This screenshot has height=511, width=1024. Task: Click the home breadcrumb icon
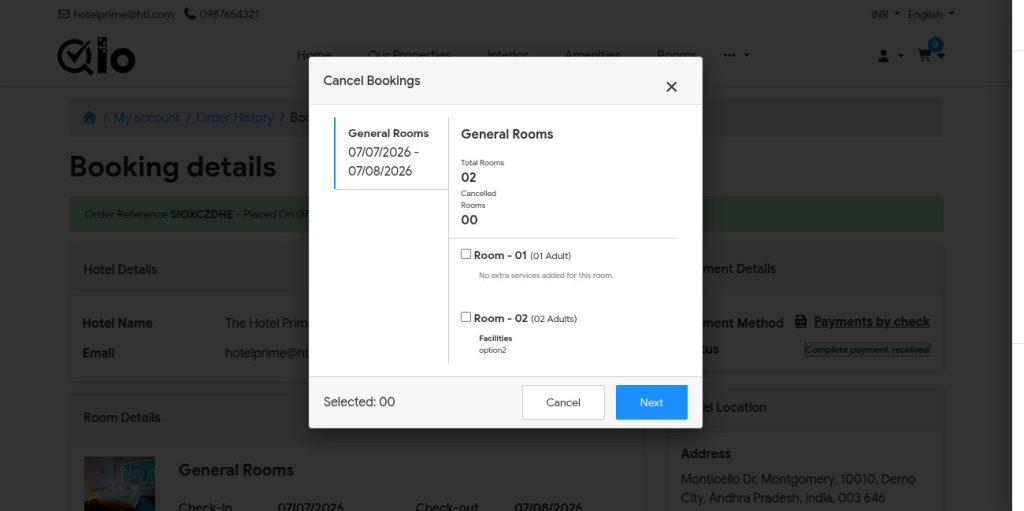[x=89, y=118]
